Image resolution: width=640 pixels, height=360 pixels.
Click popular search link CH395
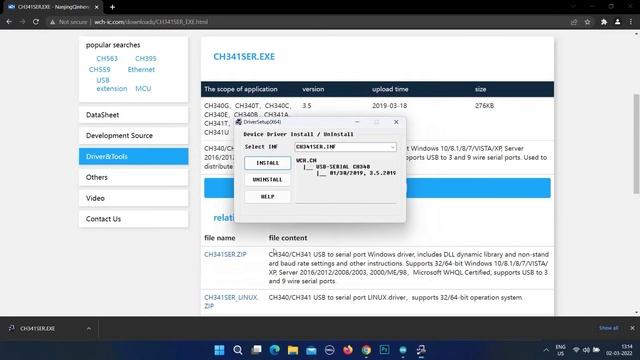pyautogui.click(x=146, y=58)
